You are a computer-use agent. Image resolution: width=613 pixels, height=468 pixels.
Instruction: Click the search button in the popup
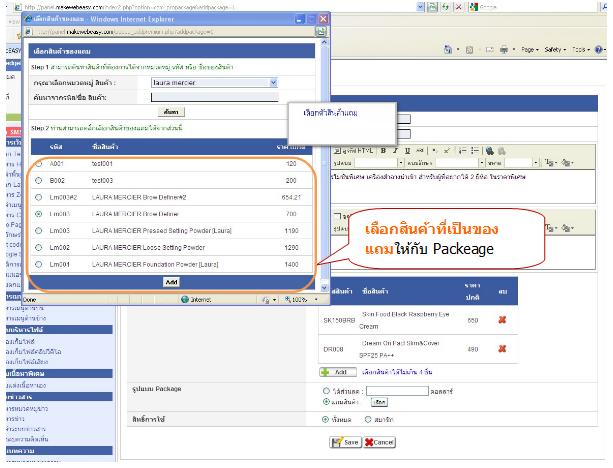pos(171,112)
